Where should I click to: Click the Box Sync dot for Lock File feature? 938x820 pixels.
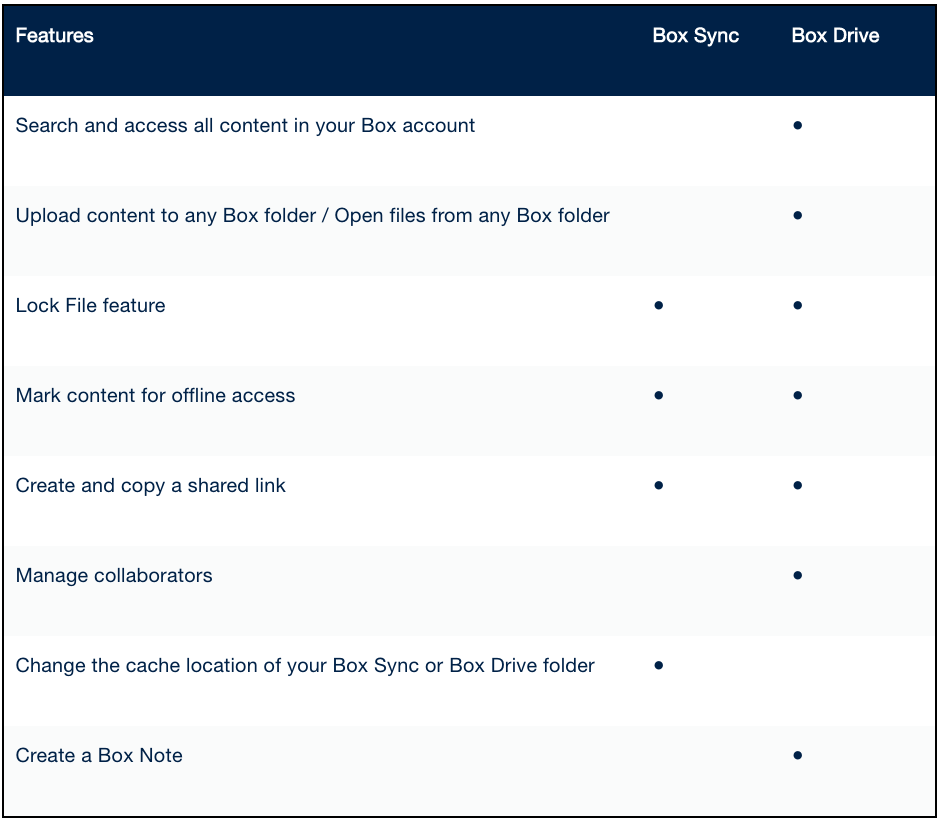coord(659,305)
